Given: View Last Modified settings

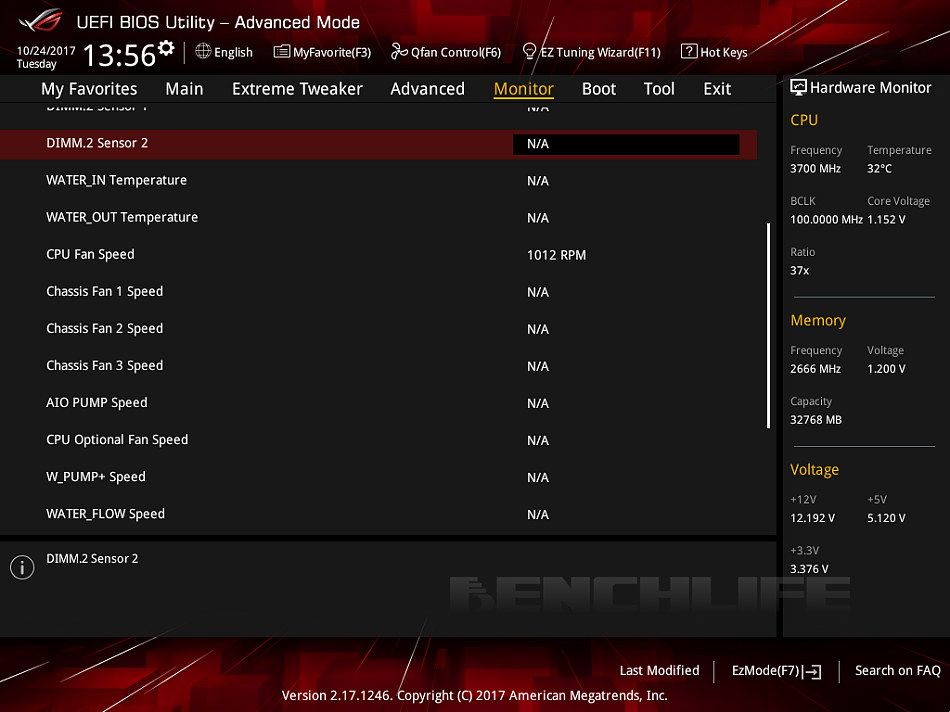Looking at the screenshot, I should (659, 670).
